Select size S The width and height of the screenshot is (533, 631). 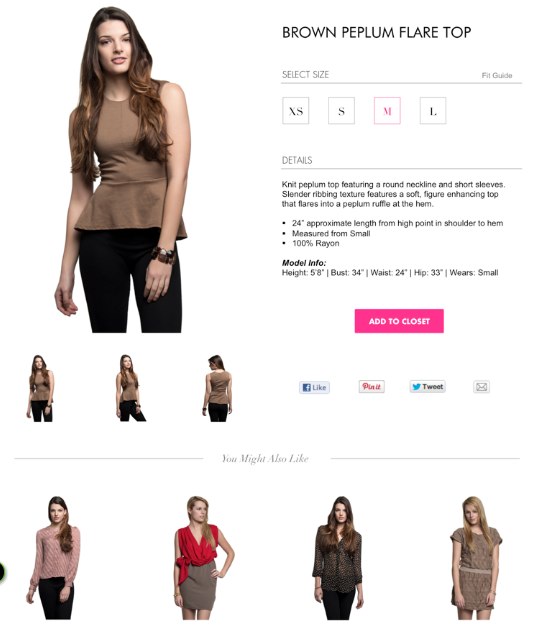(x=341, y=111)
